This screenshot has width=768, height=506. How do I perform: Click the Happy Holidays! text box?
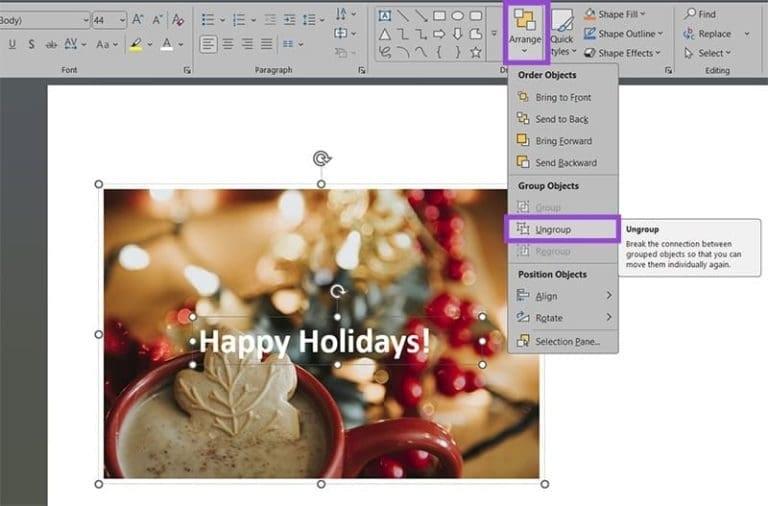315,342
